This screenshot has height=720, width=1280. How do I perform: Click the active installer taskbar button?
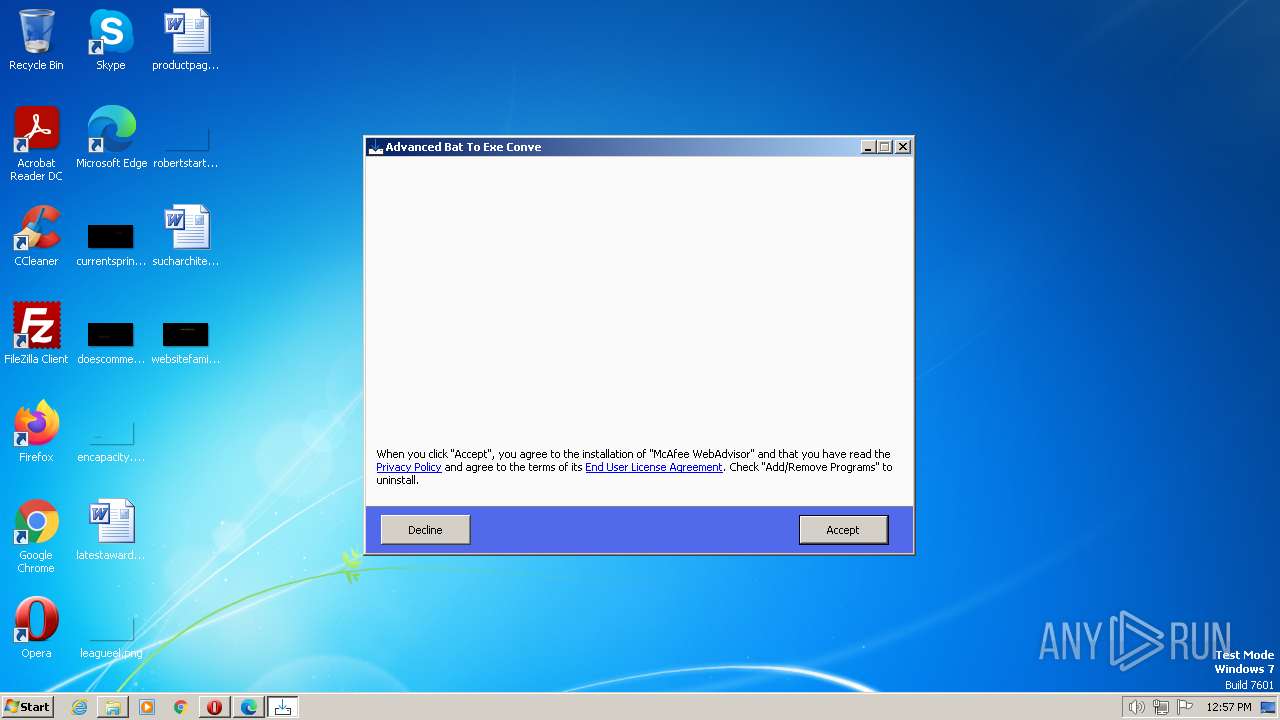[283, 707]
